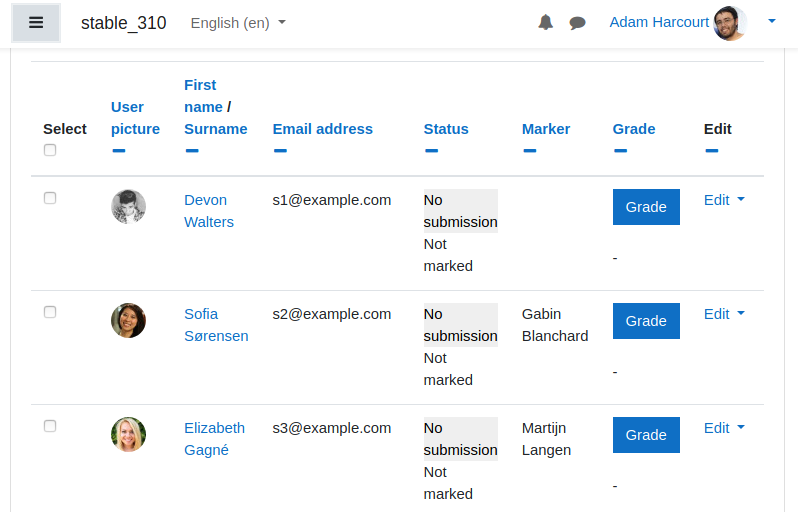798x512 pixels.
Task: Hide the Status column
Action: (432, 151)
